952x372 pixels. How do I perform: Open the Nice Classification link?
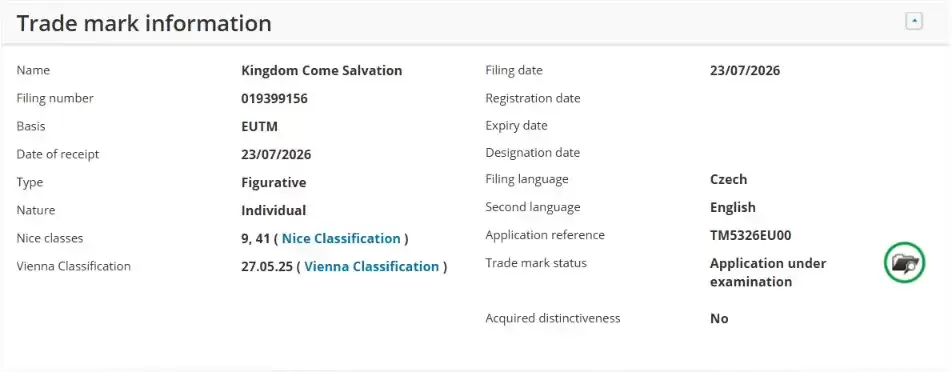341,238
